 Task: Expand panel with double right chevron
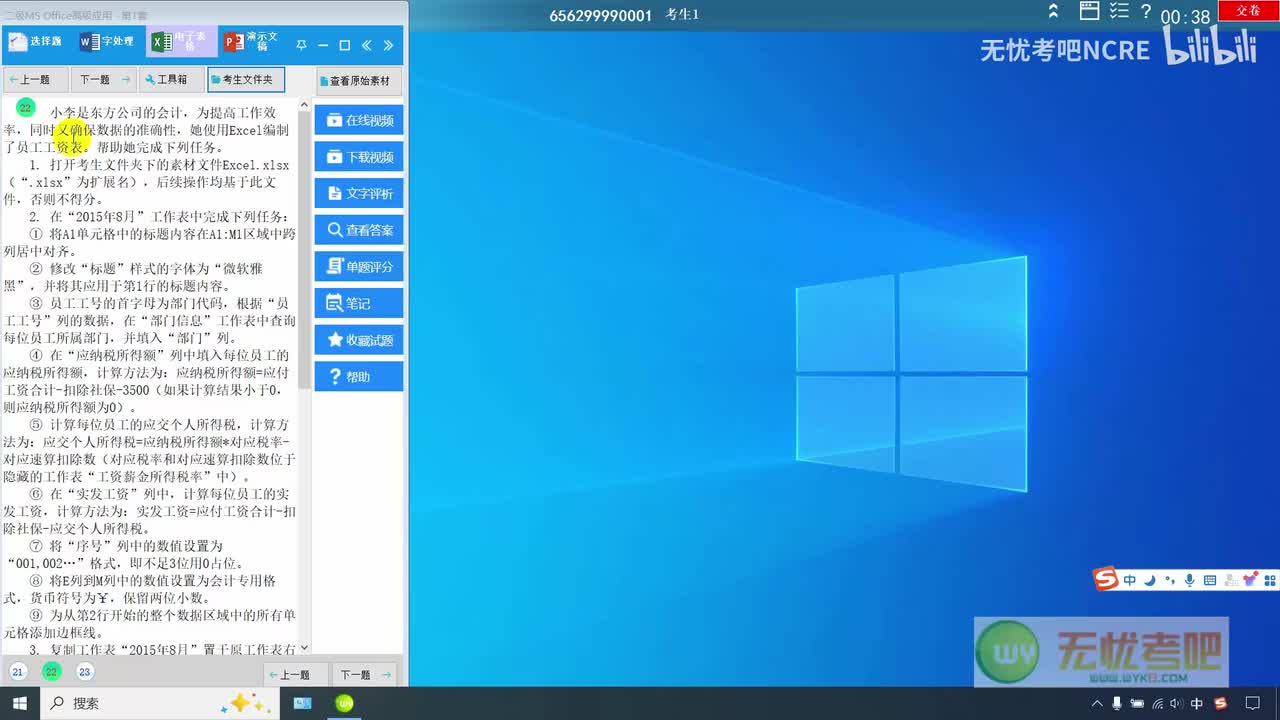[x=388, y=45]
